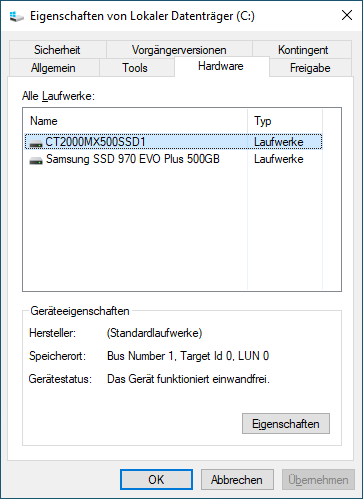Open the Kontingent tab
Screen dimensions: 363x499
pyautogui.click(x=302, y=50)
